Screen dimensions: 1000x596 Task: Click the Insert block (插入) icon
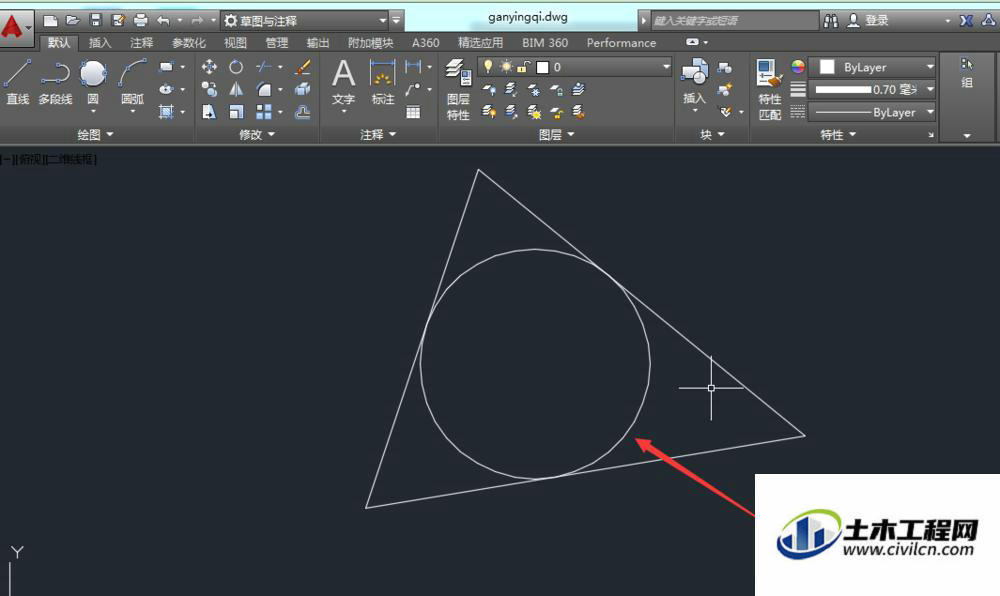(x=694, y=81)
